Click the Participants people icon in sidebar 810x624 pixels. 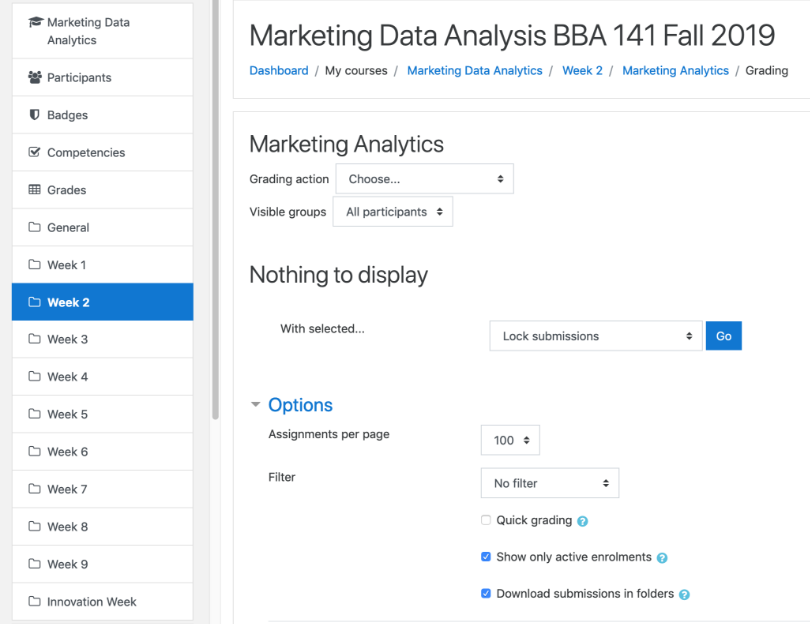[35, 77]
